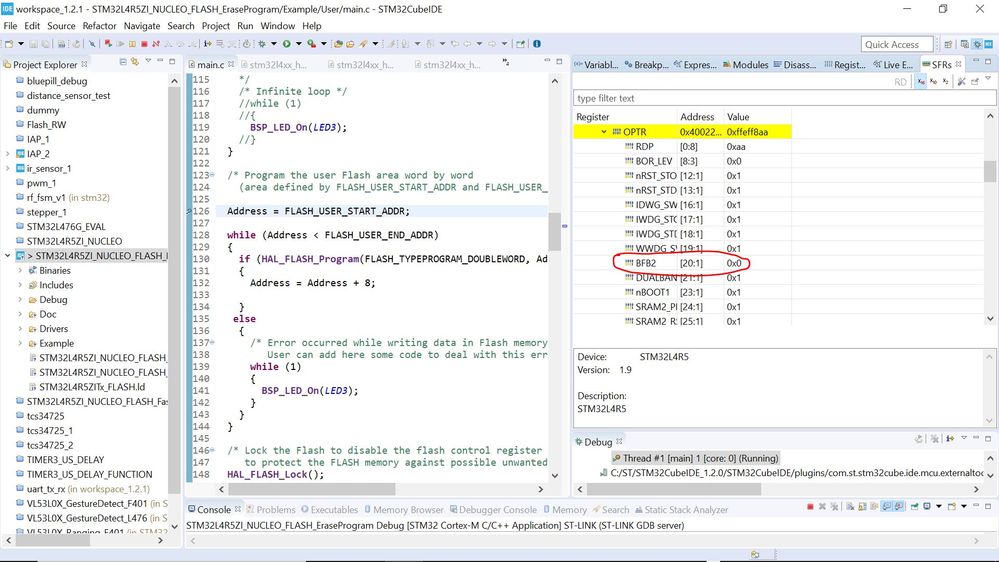Click Collapse All in Project Explorer

pos(123,62)
